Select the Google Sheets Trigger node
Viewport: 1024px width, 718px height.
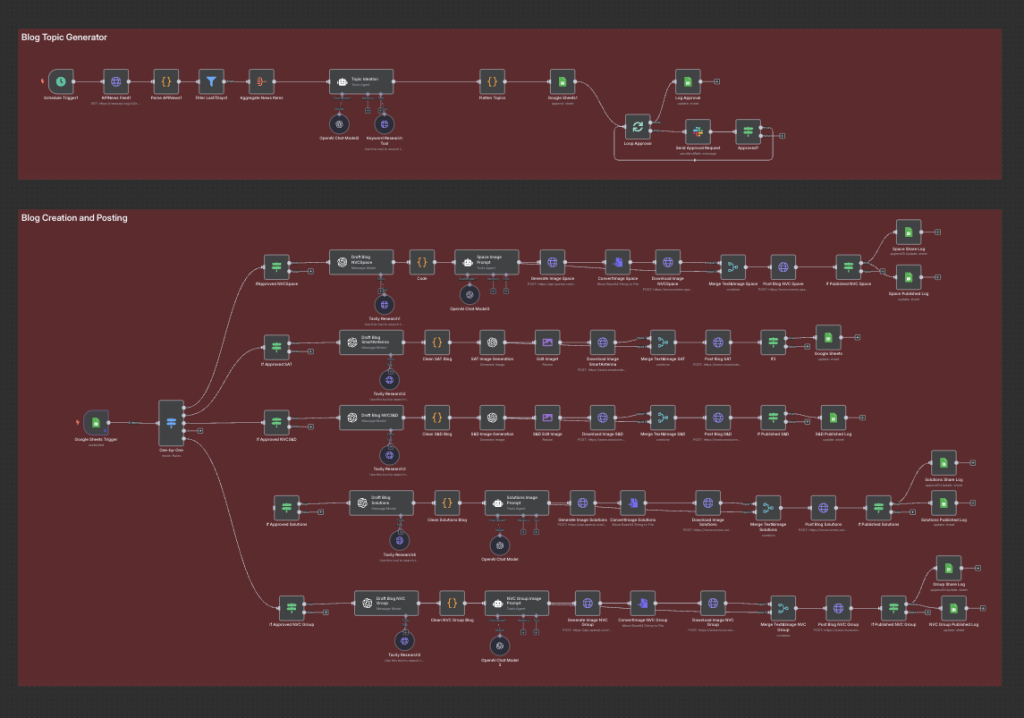(x=96, y=423)
